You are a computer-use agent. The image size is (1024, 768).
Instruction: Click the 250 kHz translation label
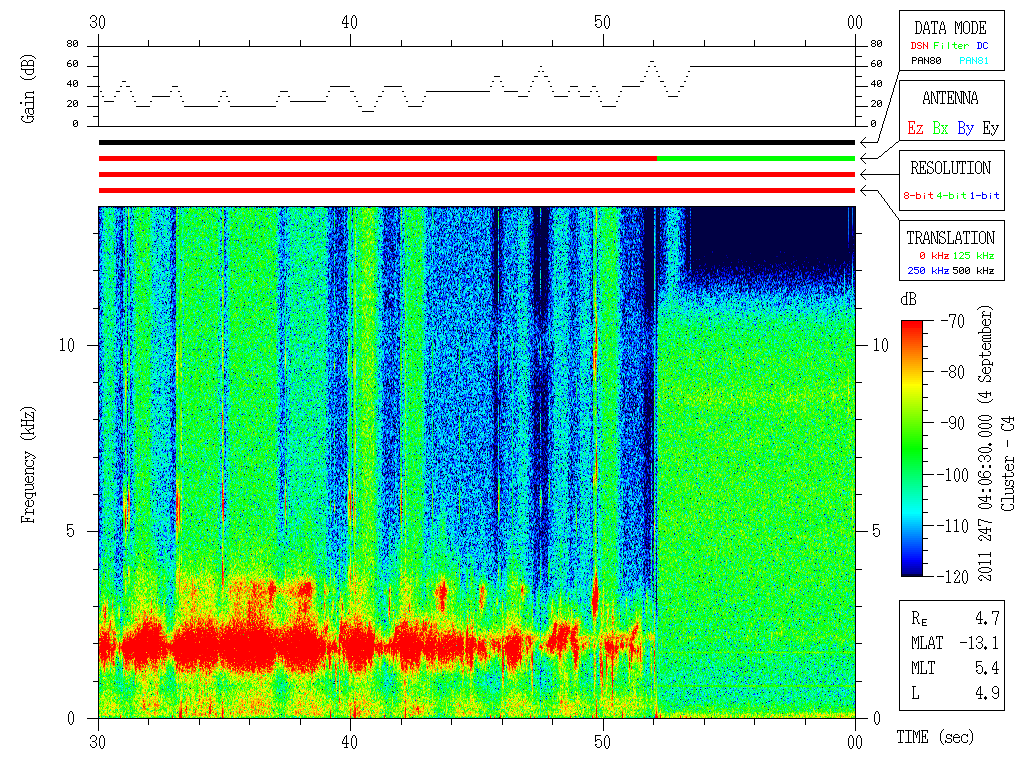point(928,270)
